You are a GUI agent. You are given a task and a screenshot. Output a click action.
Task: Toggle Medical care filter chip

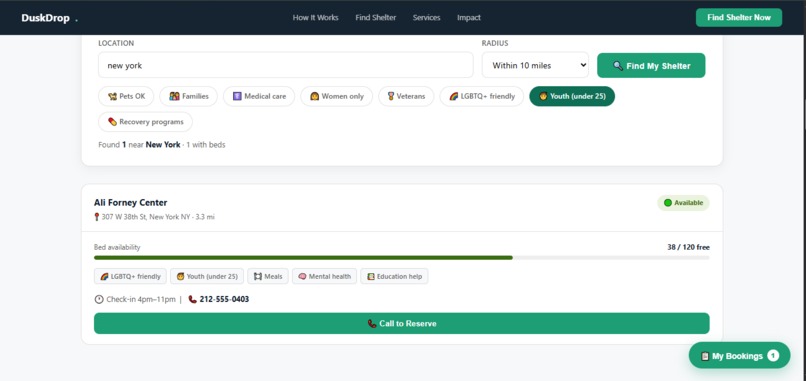tap(259, 96)
